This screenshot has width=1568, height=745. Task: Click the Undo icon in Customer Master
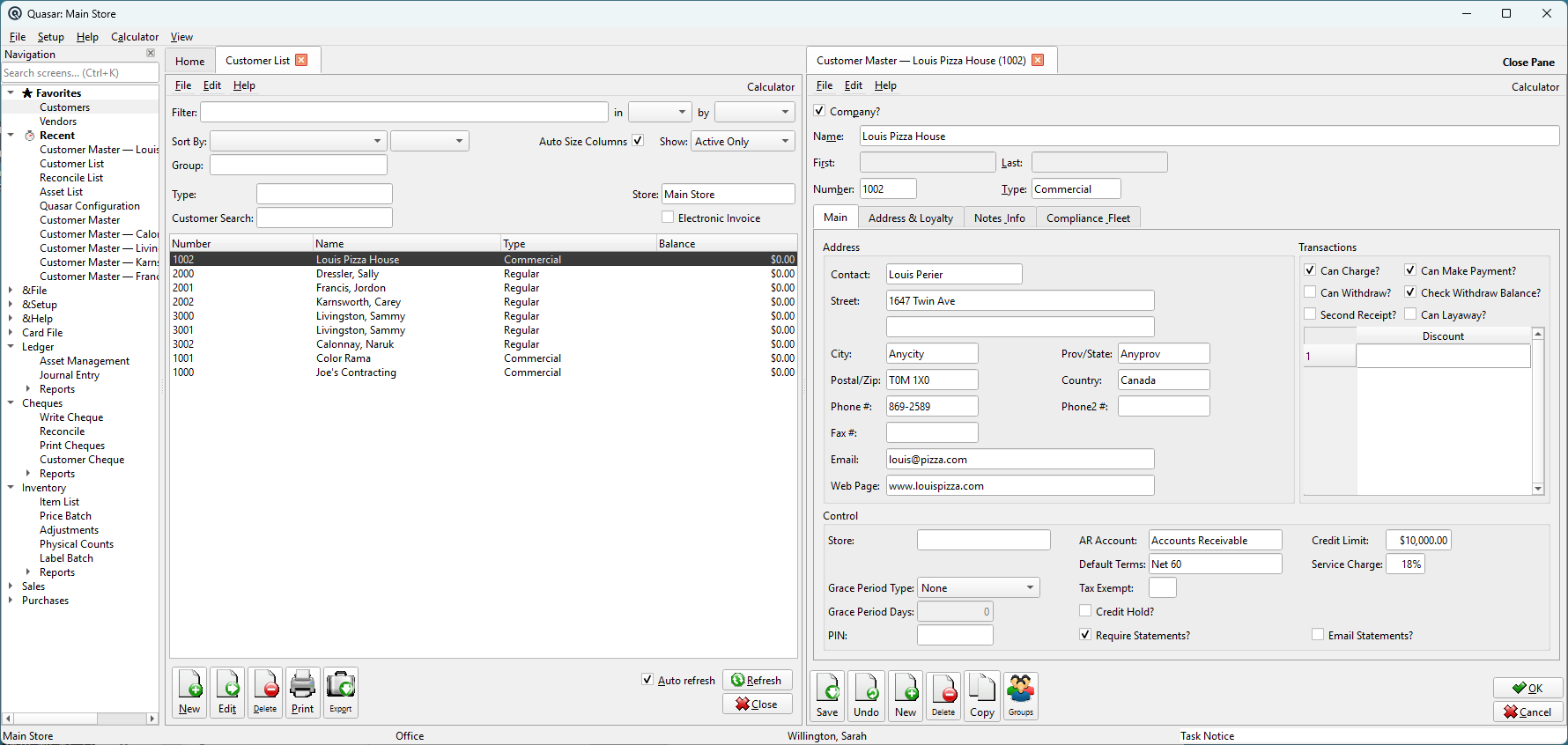tap(867, 696)
